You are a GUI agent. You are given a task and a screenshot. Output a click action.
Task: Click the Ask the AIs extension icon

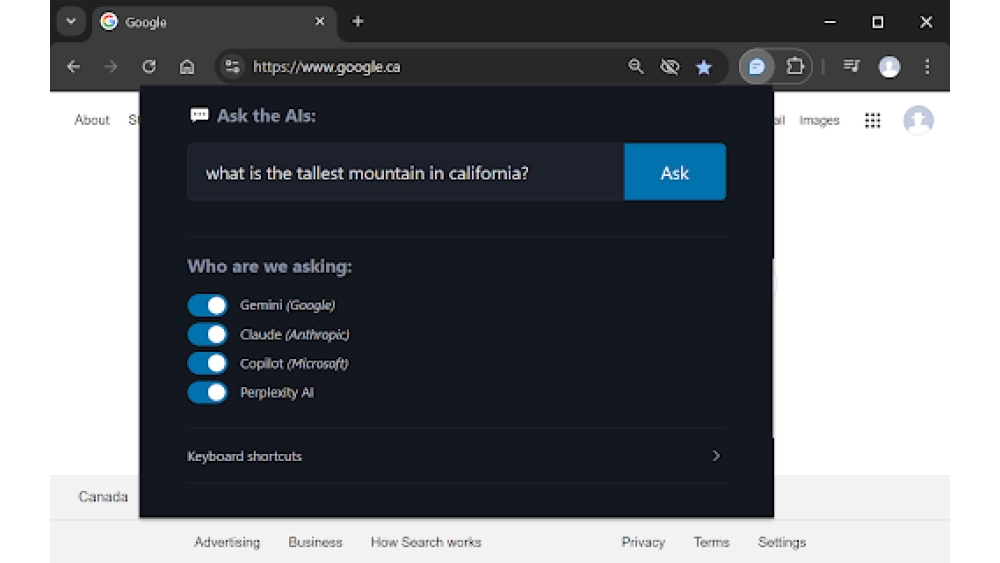click(x=756, y=66)
